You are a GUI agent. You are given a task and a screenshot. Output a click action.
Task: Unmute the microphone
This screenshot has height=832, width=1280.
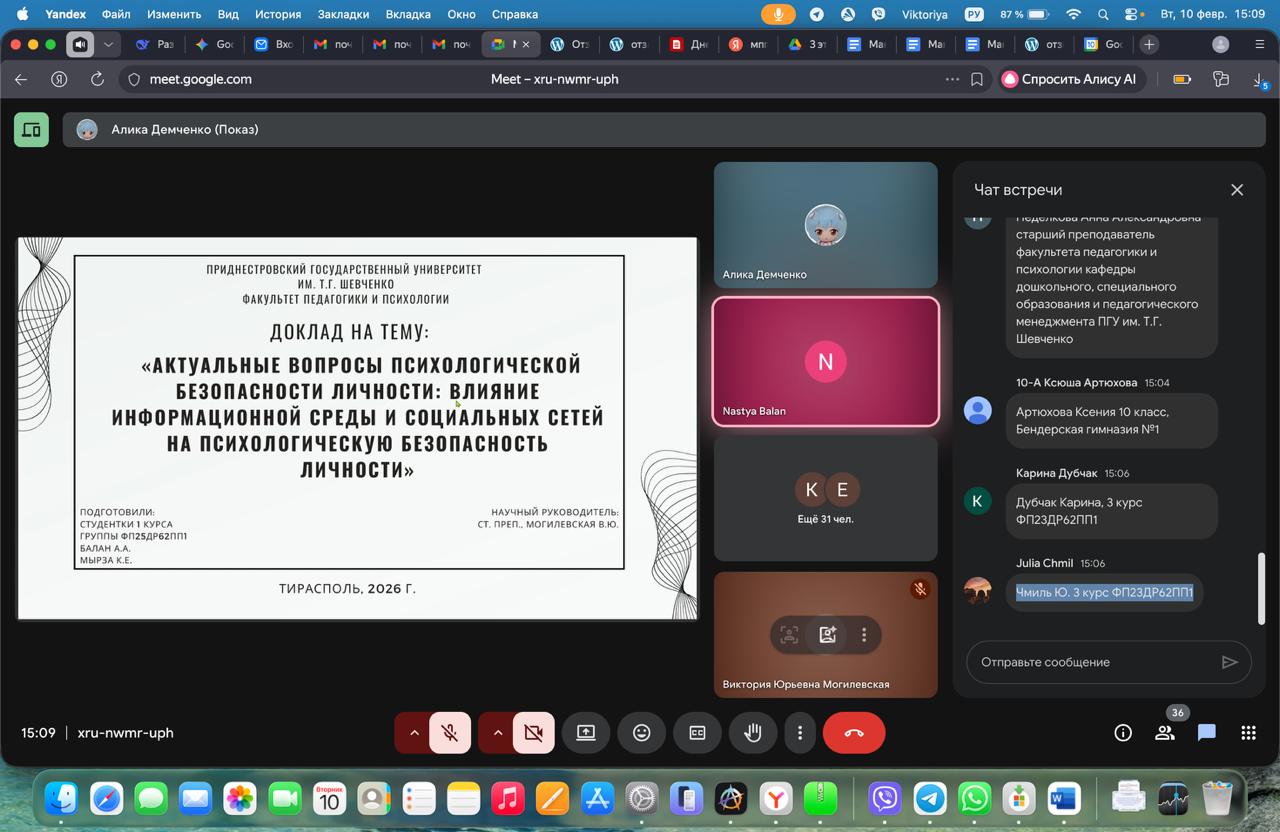(x=450, y=733)
